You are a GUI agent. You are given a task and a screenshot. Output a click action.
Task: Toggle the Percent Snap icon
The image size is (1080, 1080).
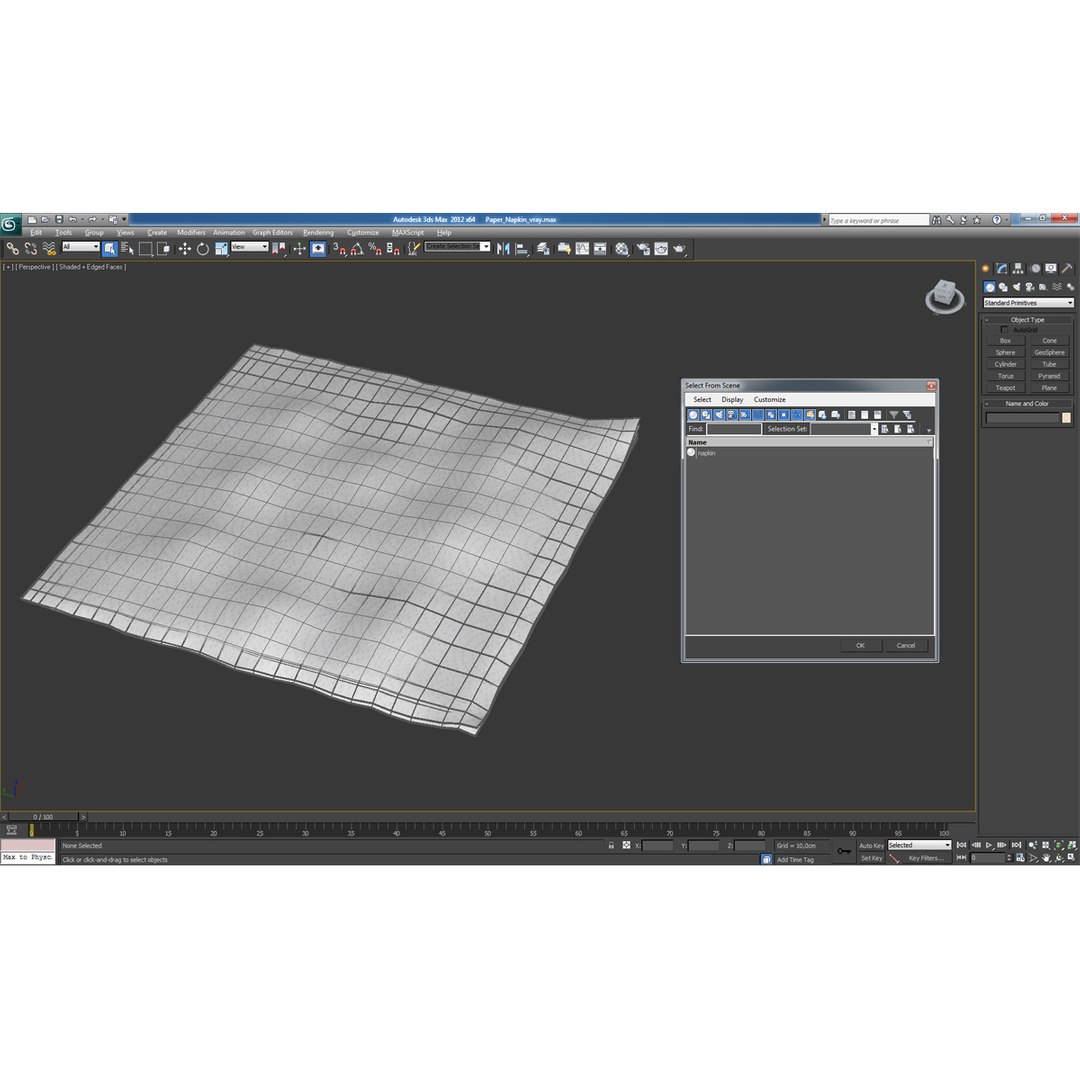(x=375, y=249)
